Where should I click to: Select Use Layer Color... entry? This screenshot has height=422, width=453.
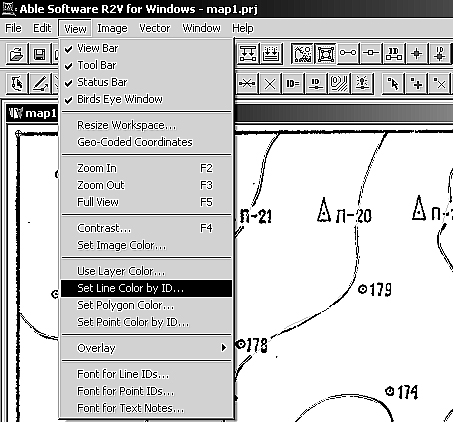click(147, 271)
